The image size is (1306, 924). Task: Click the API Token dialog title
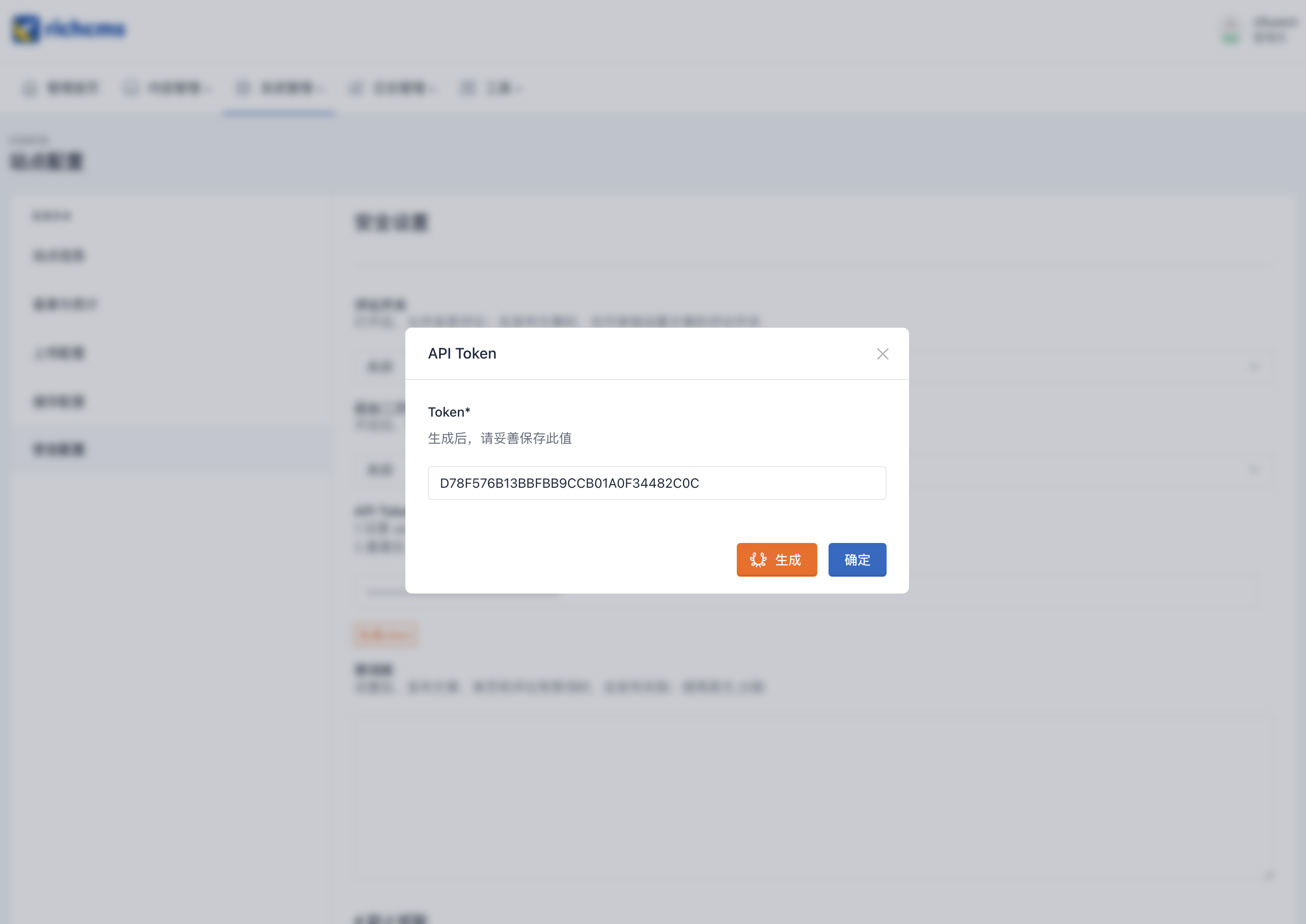462,353
